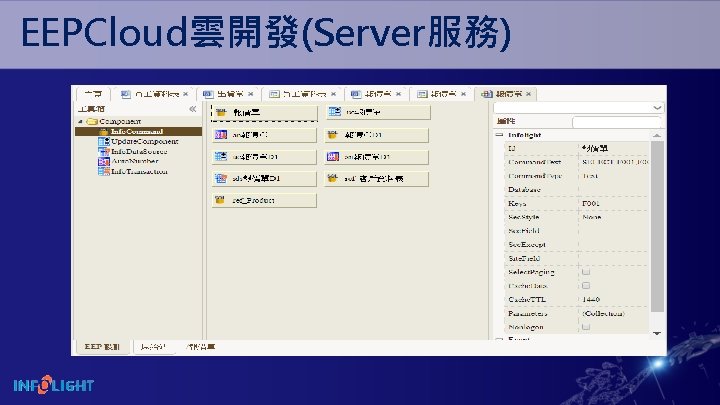
Task: Switch to the EEP design bottom tab
Action: (x=102, y=347)
